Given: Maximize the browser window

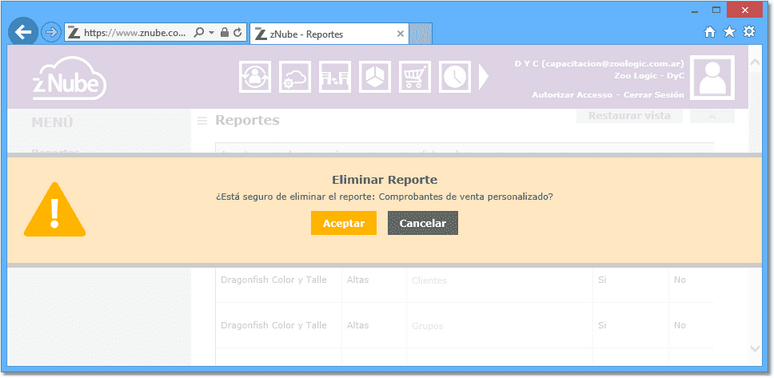Looking at the screenshot, I should tap(716, 10).
